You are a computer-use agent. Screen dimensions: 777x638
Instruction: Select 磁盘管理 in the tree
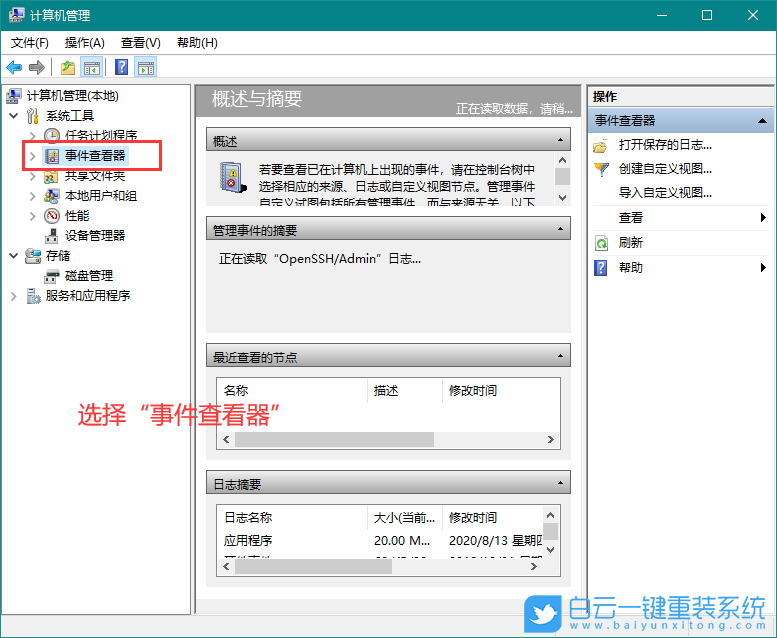(89, 276)
